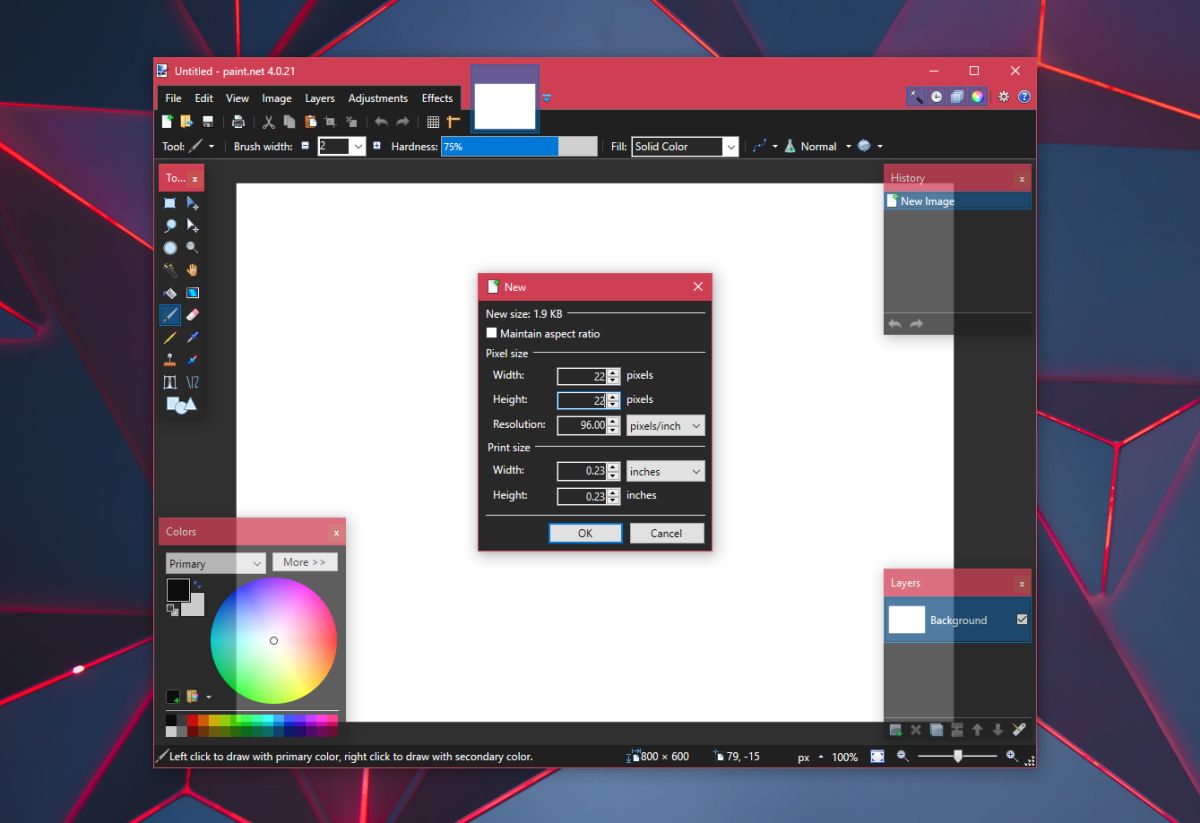Open the paint.net settings gear
1200x823 pixels.
[1002, 97]
